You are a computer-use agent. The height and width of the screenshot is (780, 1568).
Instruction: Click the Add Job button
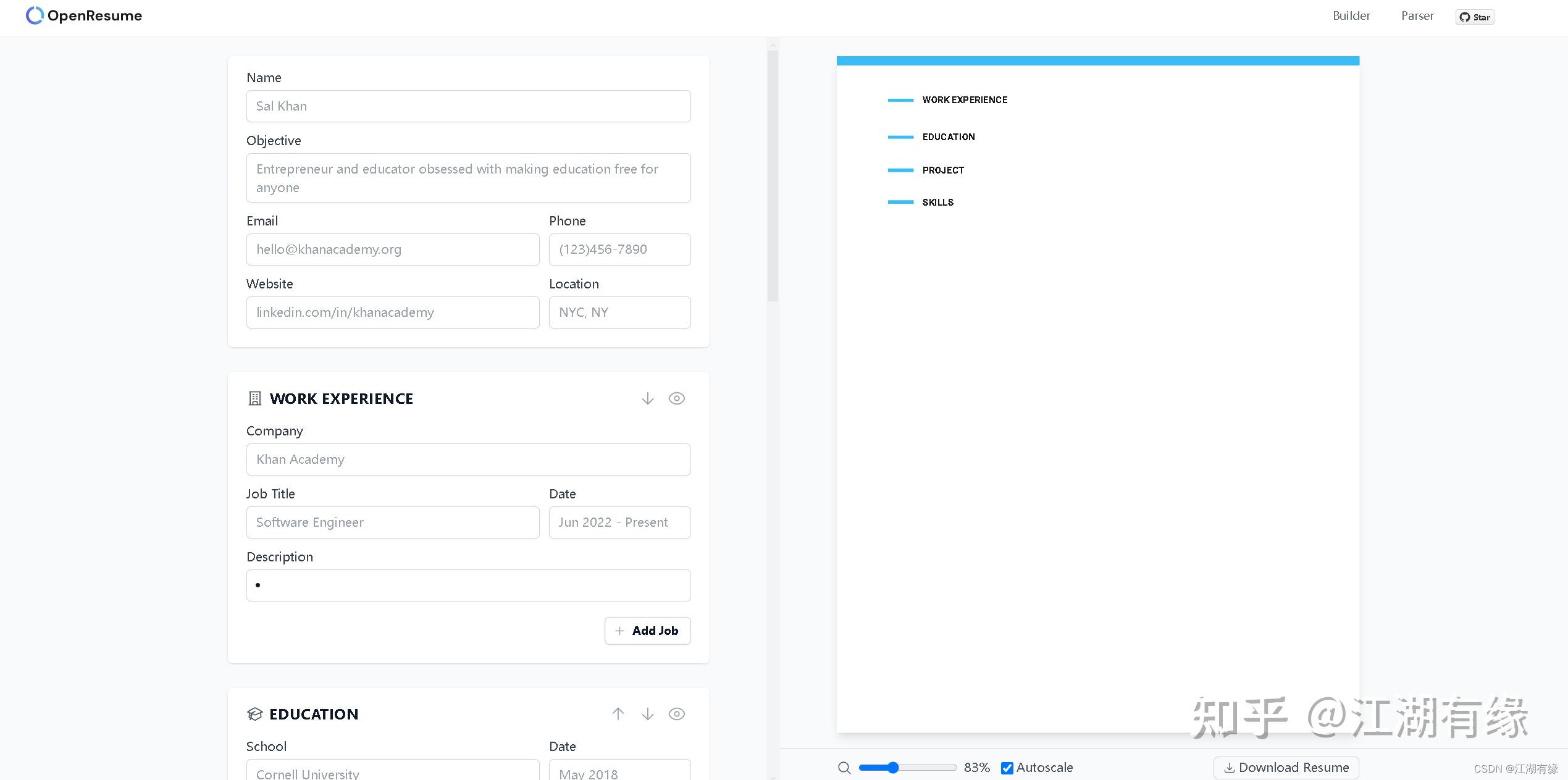click(647, 631)
